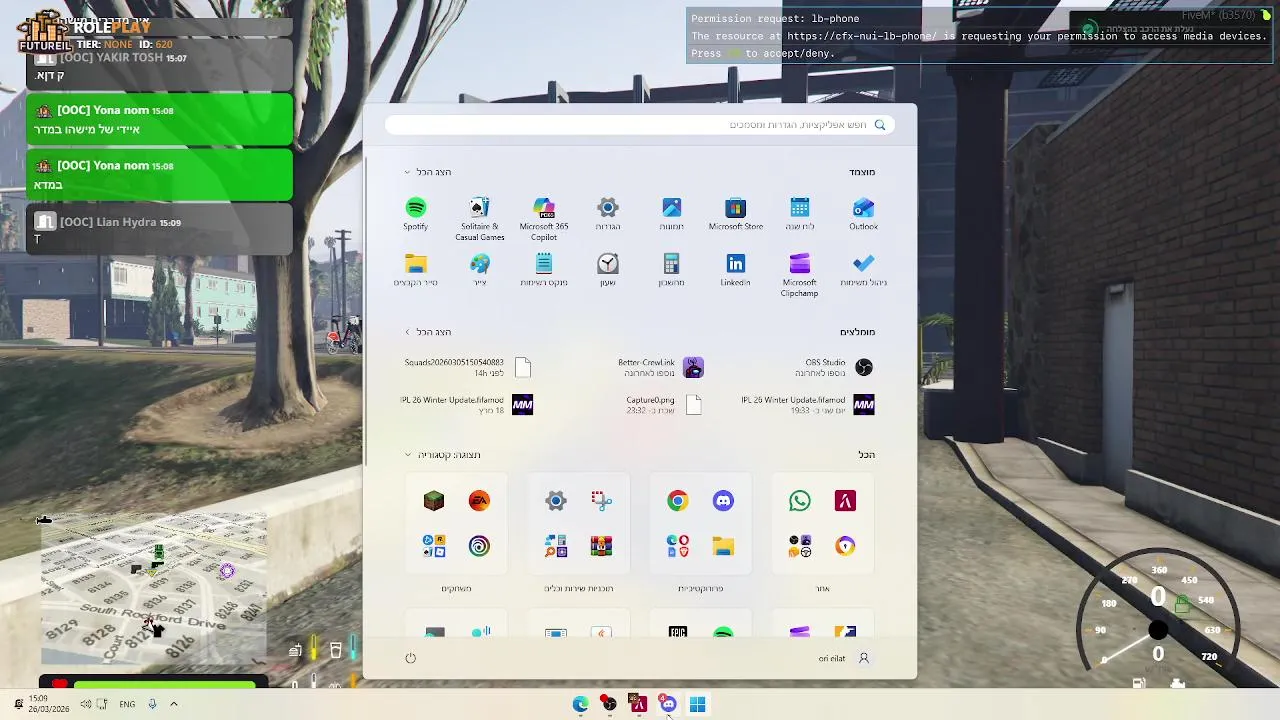Launch Minecraft from the games category
Viewport: 1280px width, 720px height.
point(434,501)
